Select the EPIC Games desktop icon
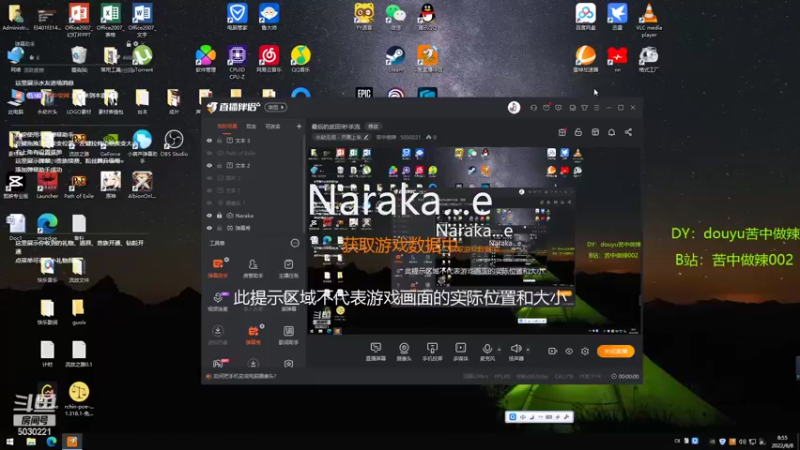Image resolution: width=800 pixels, height=450 pixels. click(364, 93)
